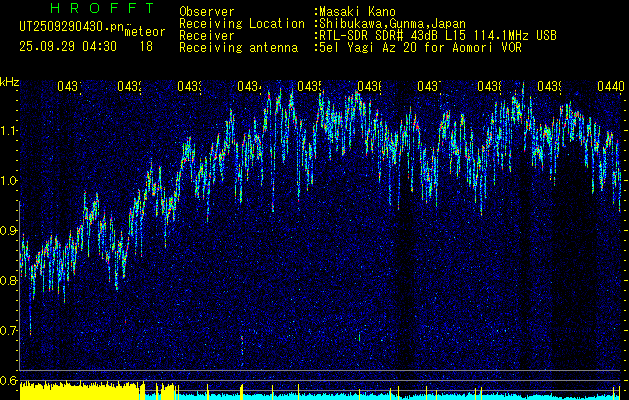Click the 1.0 frequency axis label

click(x=9, y=180)
